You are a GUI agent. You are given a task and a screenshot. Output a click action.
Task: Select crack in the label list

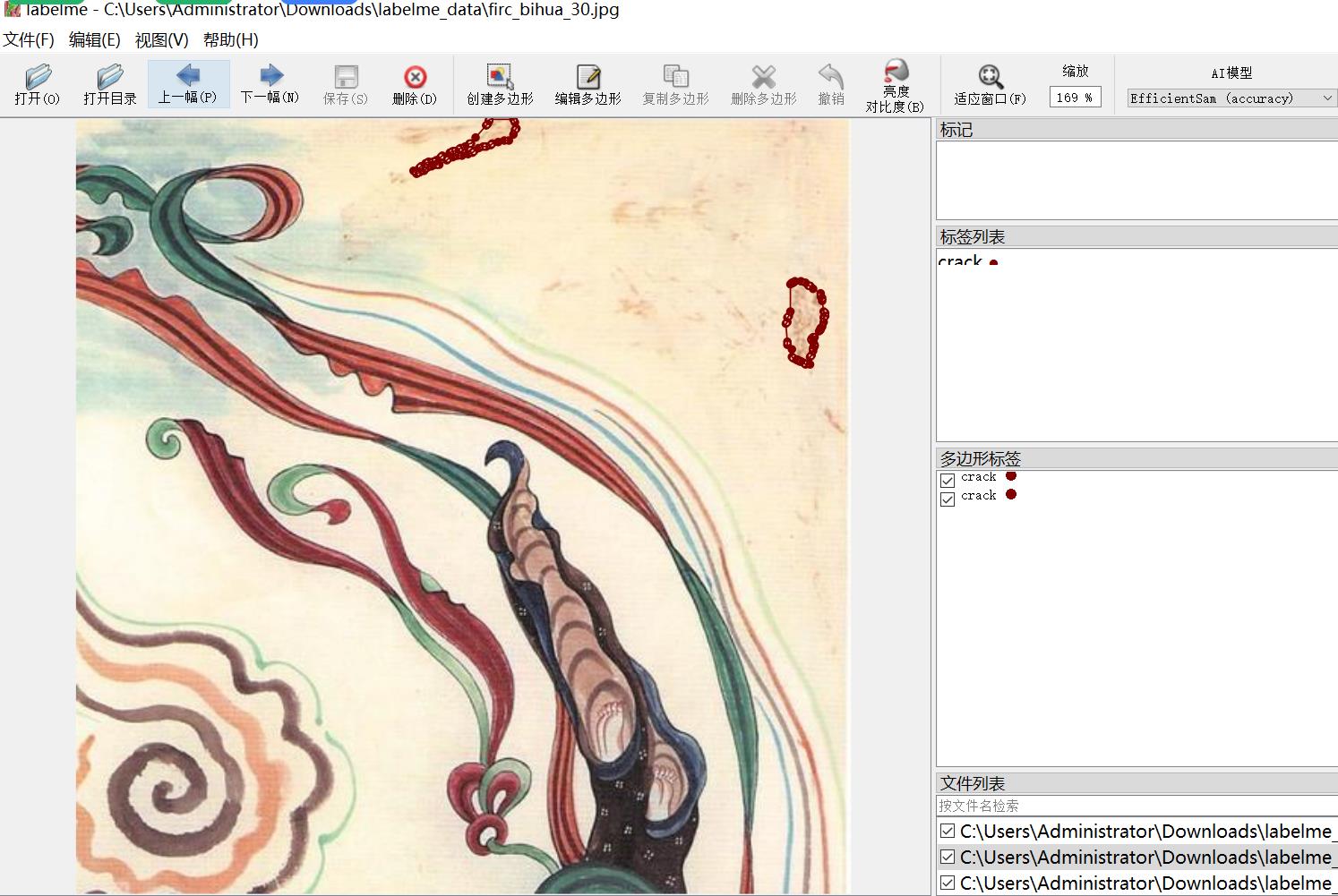[x=960, y=261]
